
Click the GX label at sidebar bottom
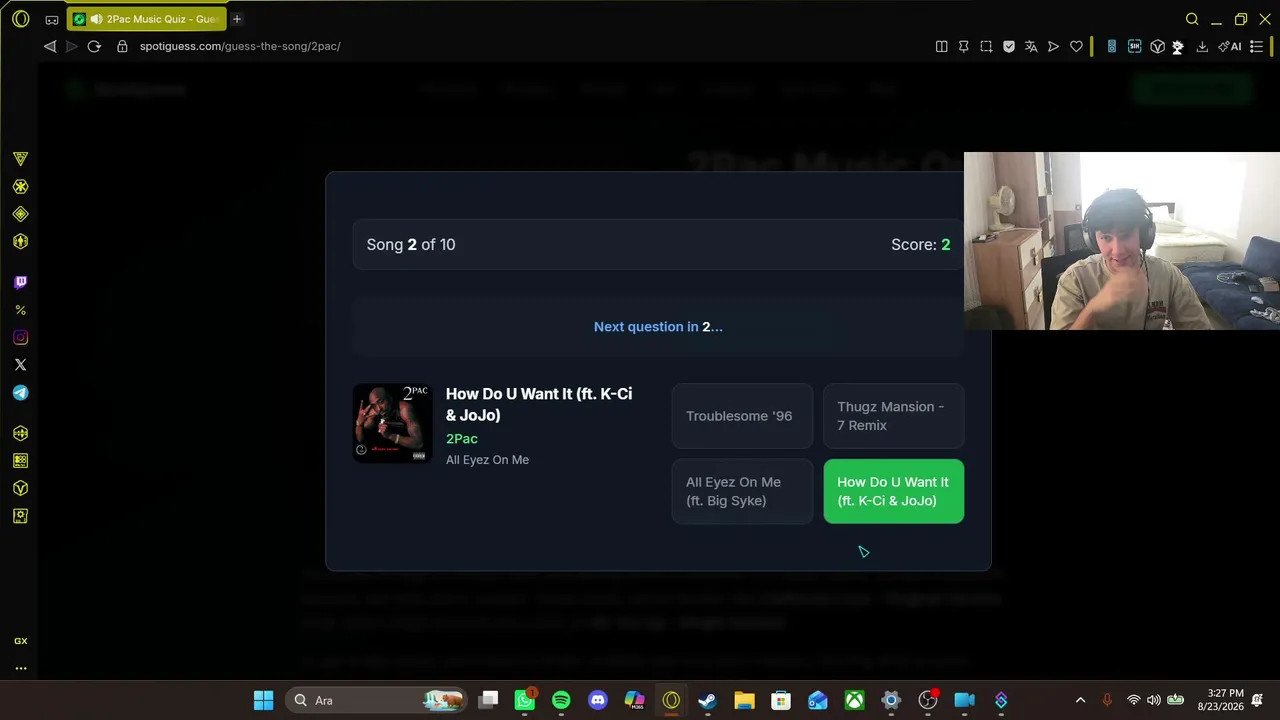click(20, 641)
